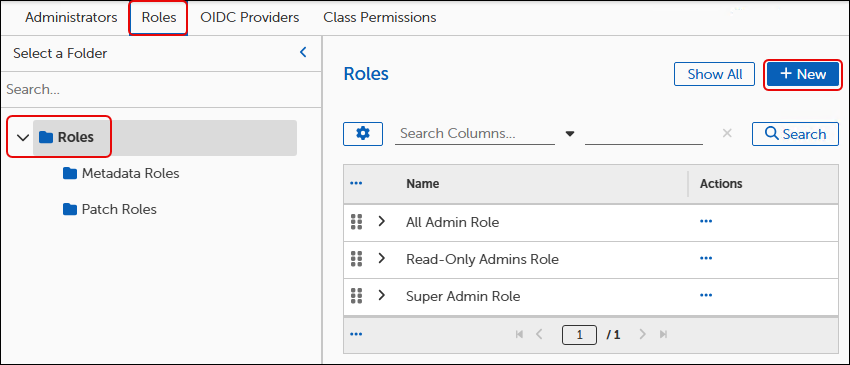Collapse the Roles folder tree node
The image size is (850, 365).
pos(23,137)
